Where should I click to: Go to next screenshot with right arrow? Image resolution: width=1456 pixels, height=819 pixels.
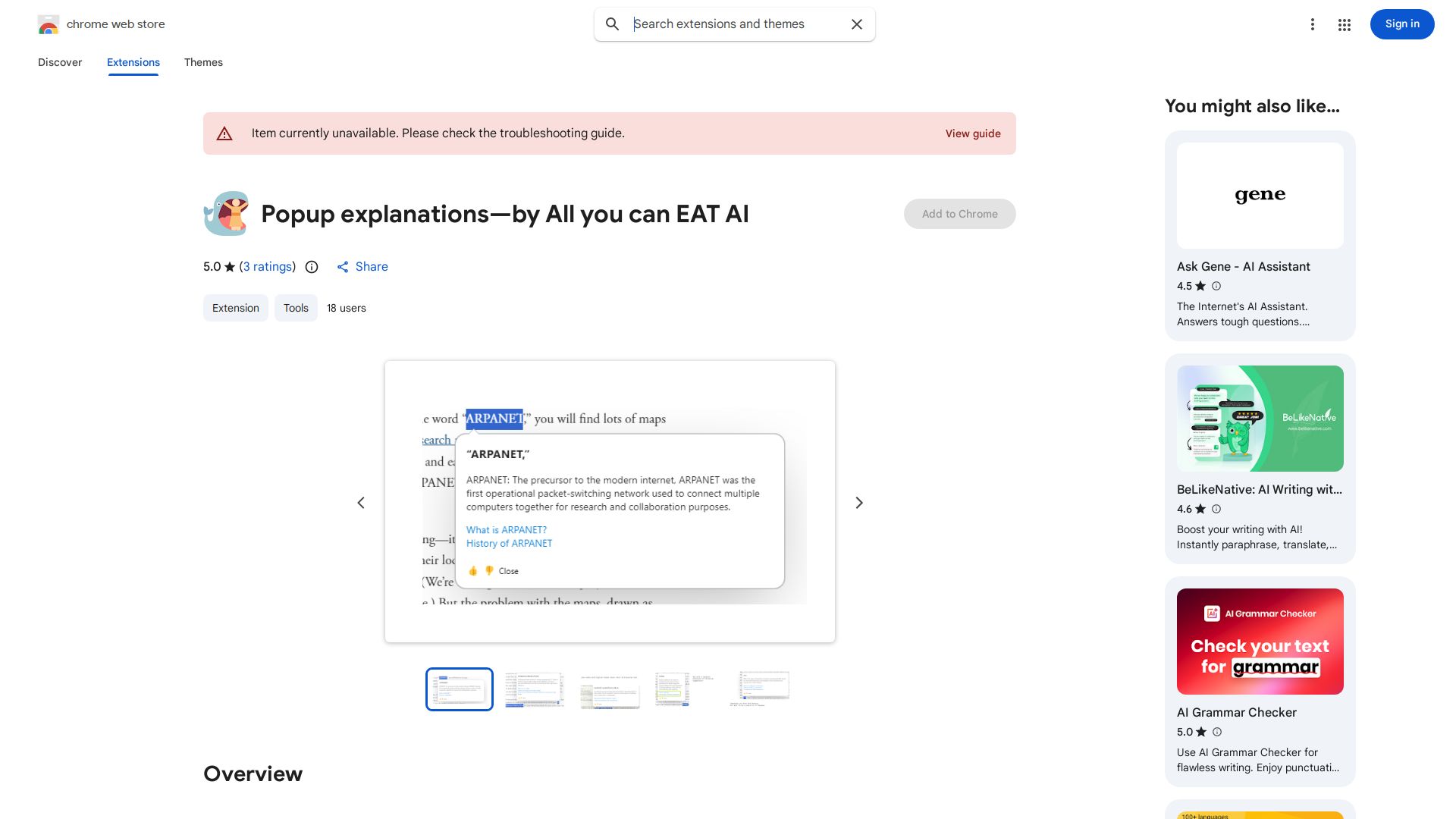coord(859,503)
